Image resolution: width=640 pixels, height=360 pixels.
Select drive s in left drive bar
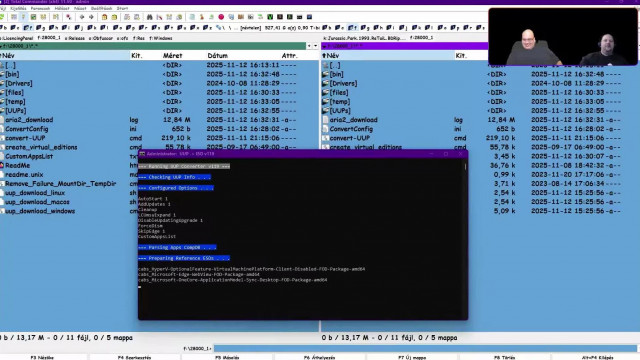pyautogui.click(x=156, y=28)
